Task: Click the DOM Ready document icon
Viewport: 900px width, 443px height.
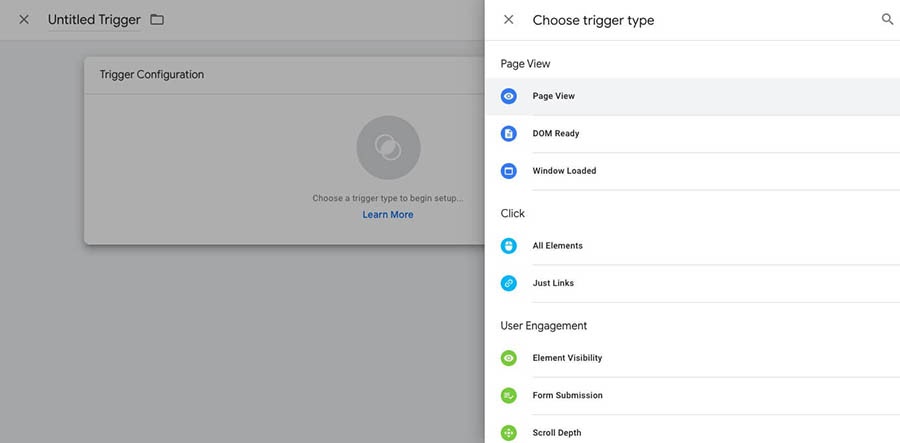Action: (509, 134)
